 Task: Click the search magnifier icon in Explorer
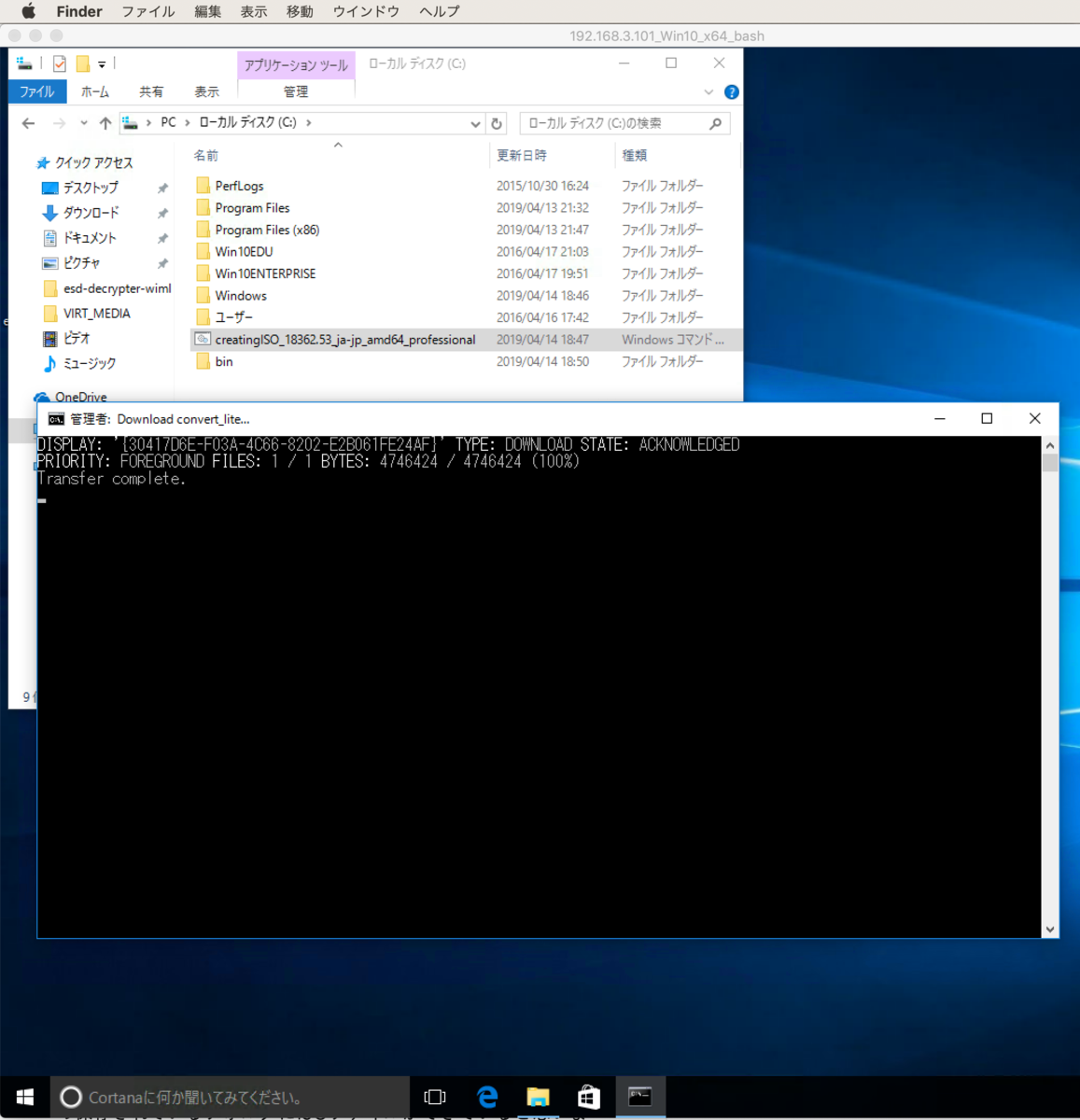pyautogui.click(x=716, y=123)
